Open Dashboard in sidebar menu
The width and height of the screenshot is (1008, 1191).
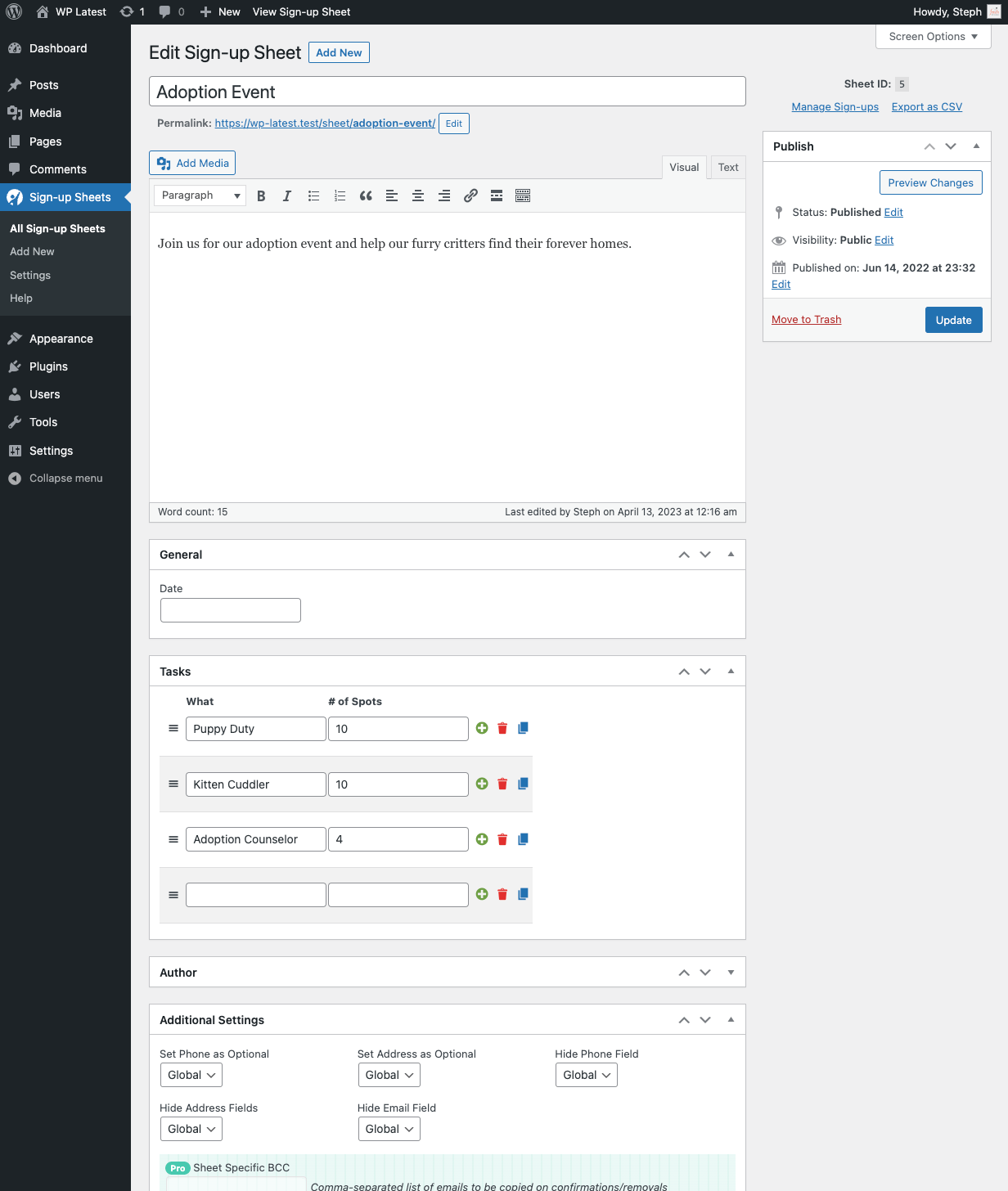point(65,48)
